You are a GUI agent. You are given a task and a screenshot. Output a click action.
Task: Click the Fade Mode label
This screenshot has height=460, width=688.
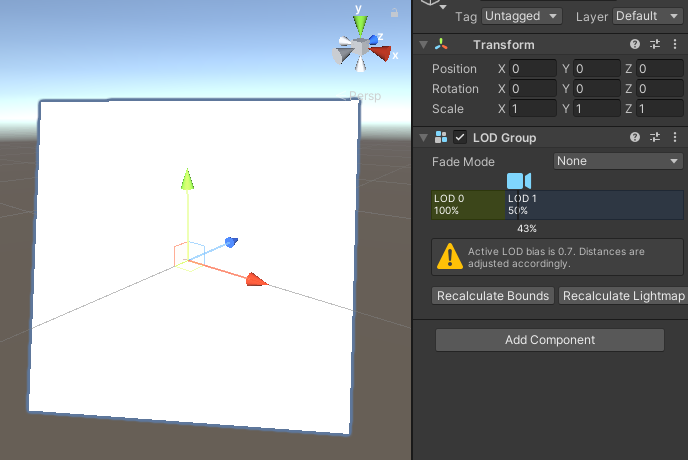(x=463, y=162)
